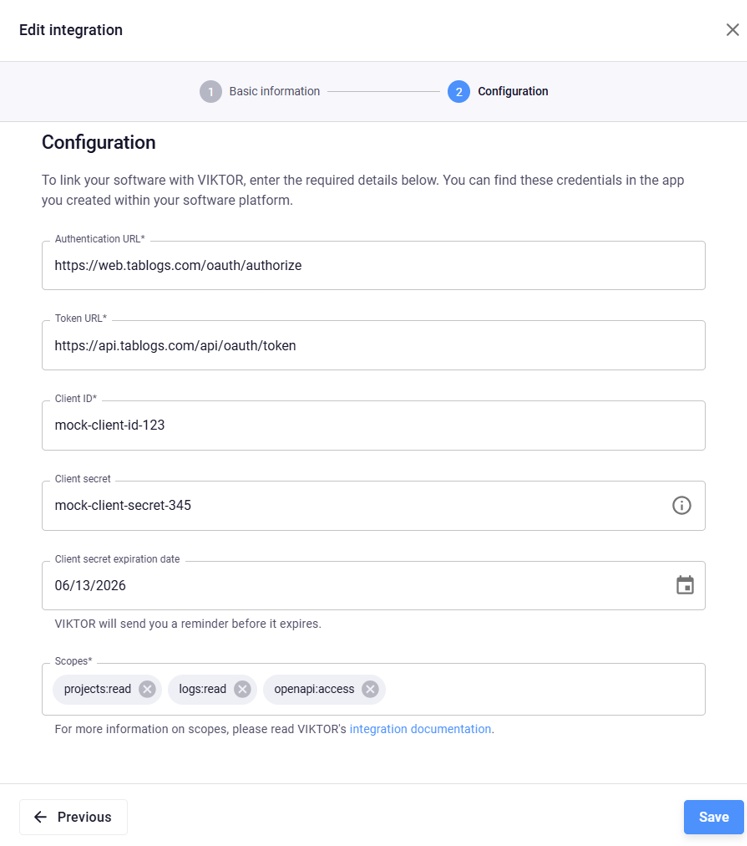Focus the Authentication URL field

373,265
